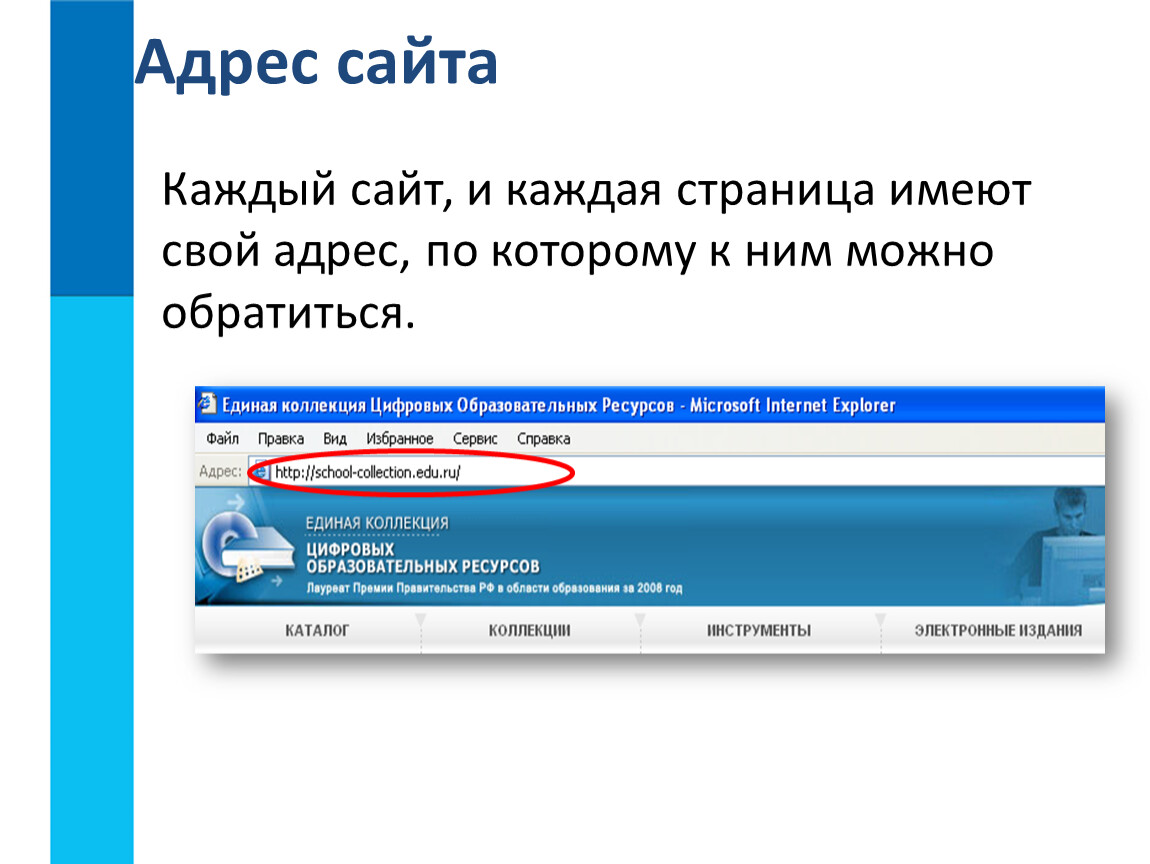The height and width of the screenshot is (864, 1150).
Task: Open the Избранное menu
Action: [399, 439]
